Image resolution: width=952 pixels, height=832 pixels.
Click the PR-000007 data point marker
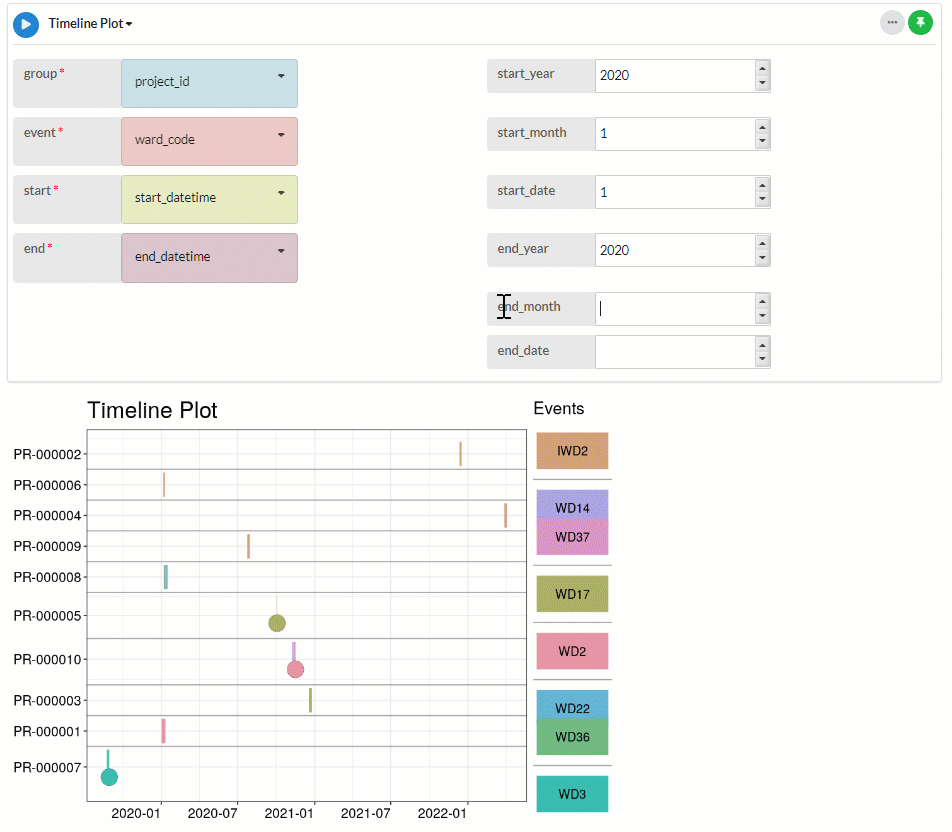tap(109, 775)
